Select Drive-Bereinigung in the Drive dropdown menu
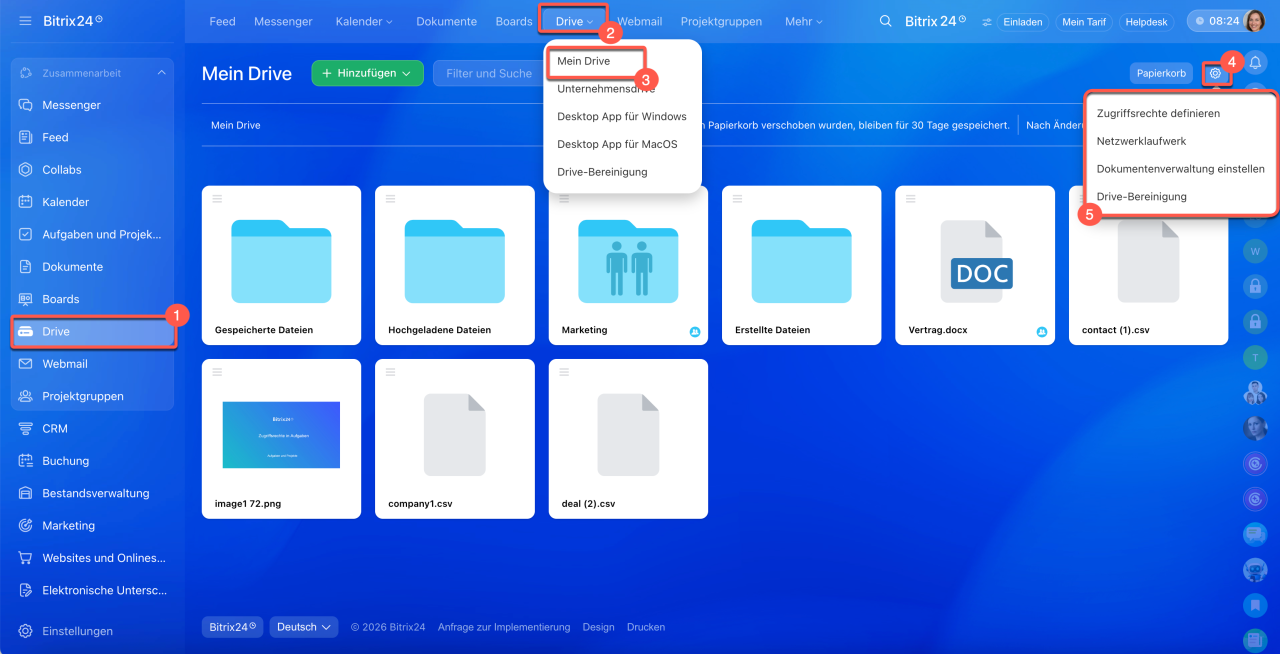The image size is (1280, 654). pos(602,172)
